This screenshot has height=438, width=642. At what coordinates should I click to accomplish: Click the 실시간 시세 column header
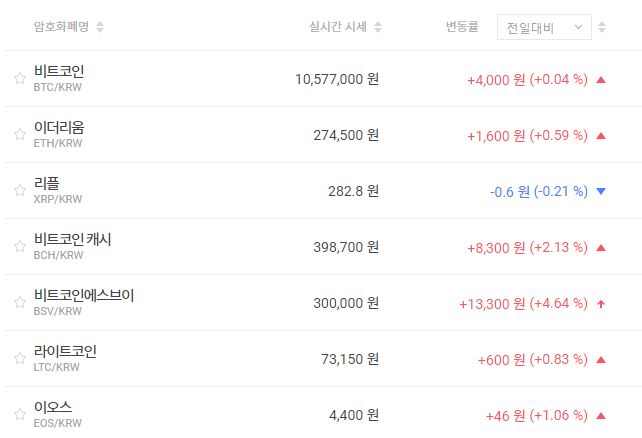tap(338, 27)
